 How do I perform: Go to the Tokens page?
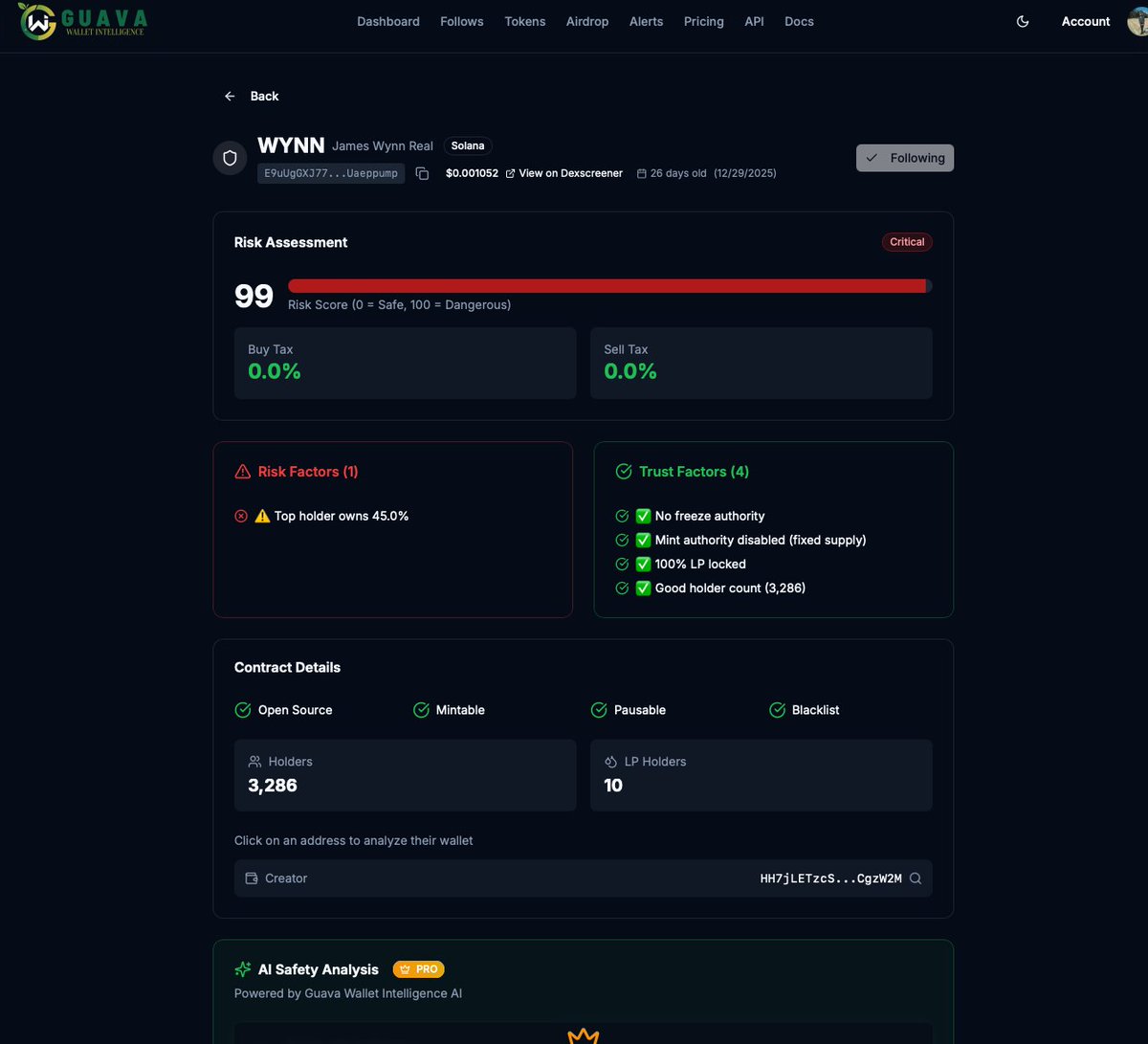pyautogui.click(x=525, y=21)
